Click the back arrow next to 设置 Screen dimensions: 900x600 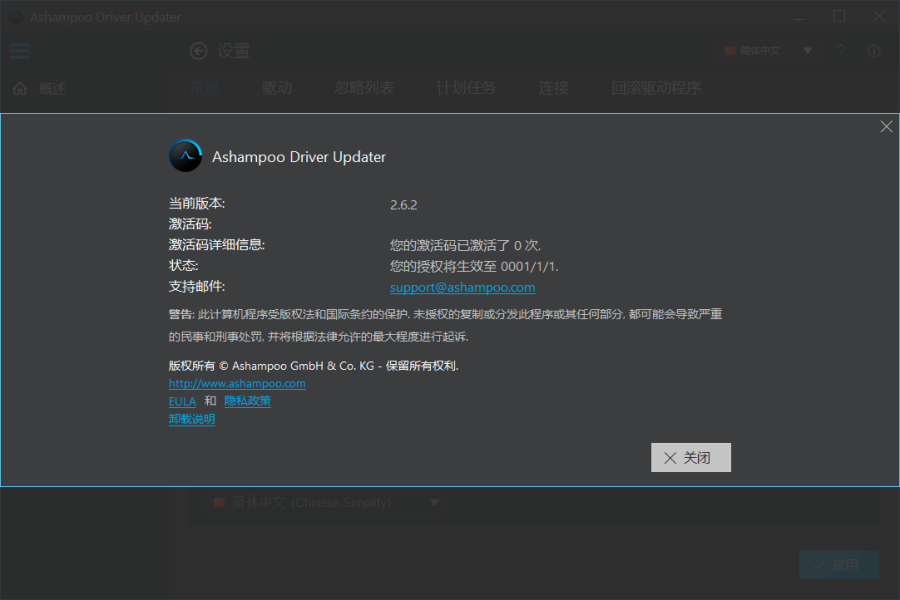click(x=199, y=51)
